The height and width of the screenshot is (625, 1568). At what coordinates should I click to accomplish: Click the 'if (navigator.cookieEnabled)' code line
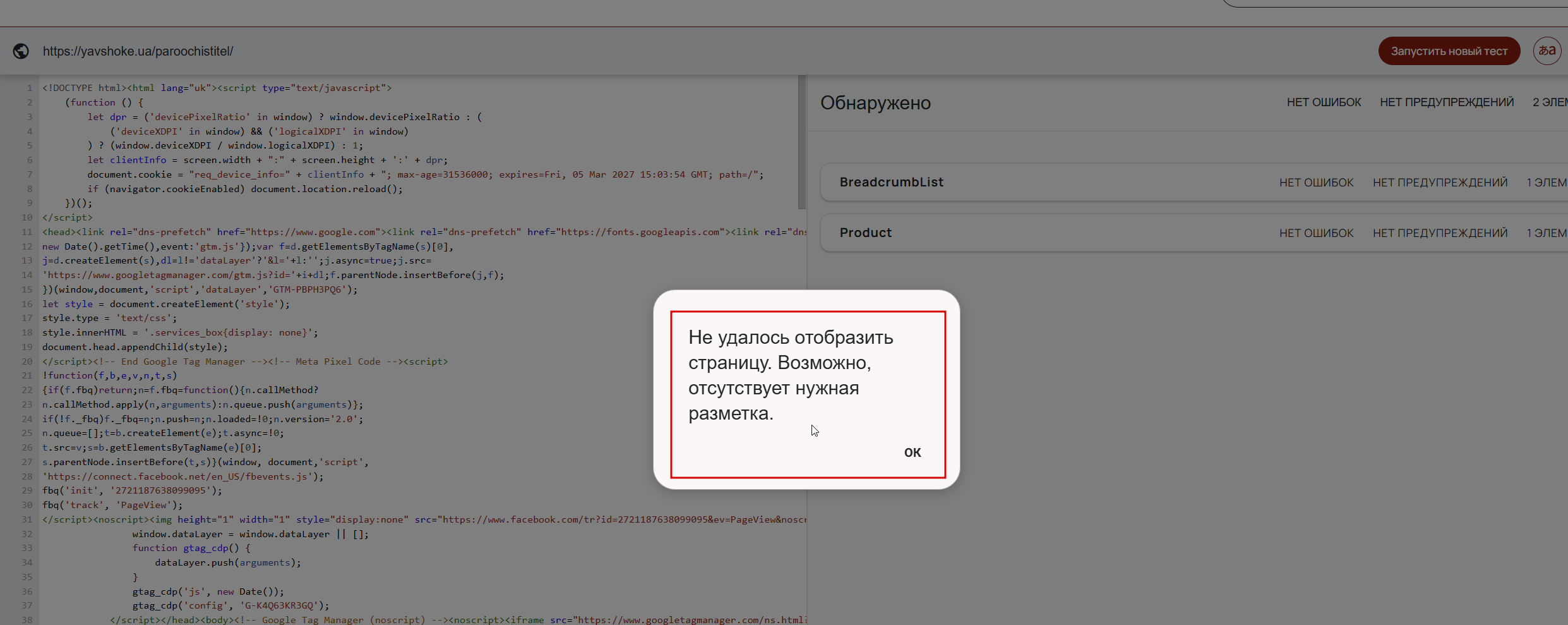pos(245,189)
